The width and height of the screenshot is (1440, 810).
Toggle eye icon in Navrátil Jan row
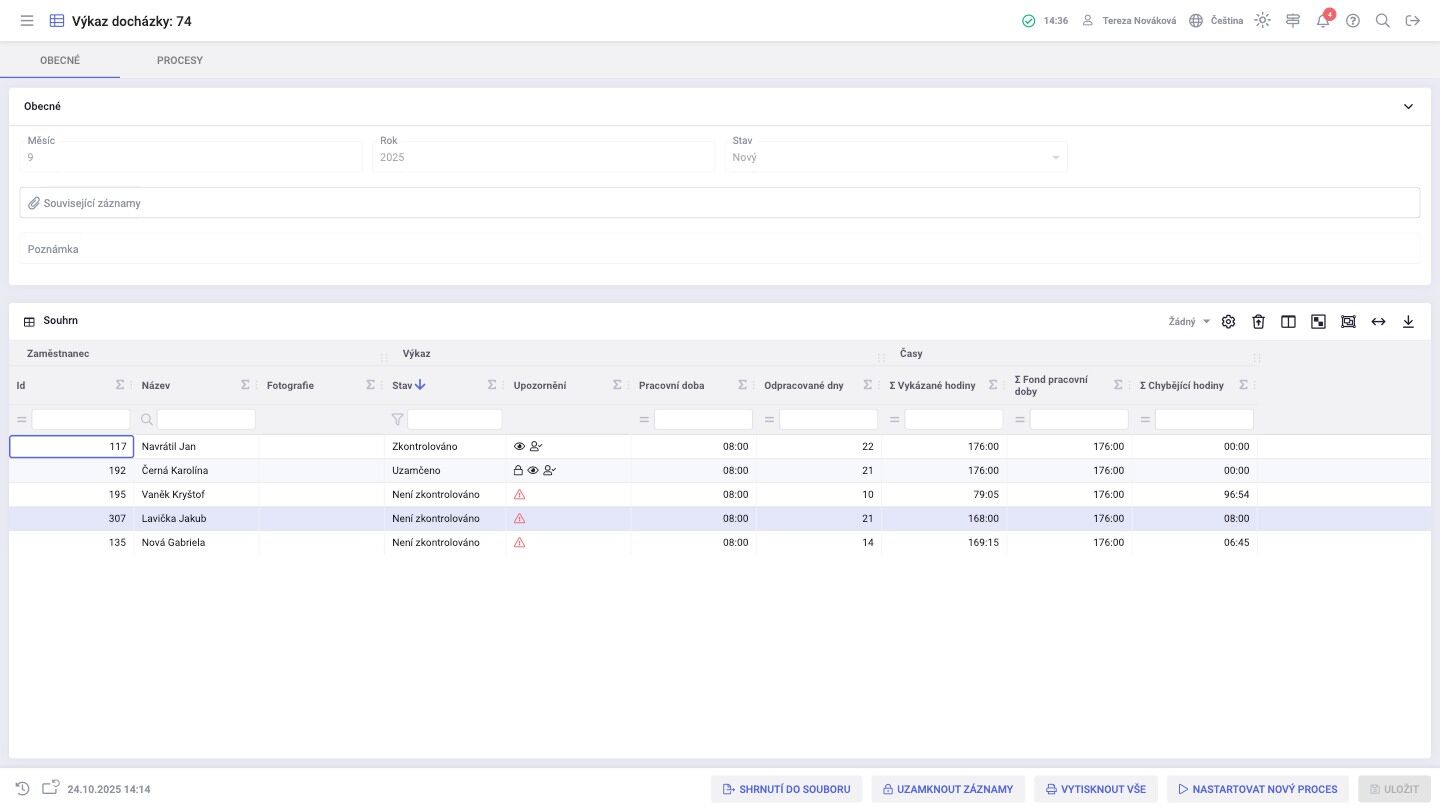click(519, 447)
